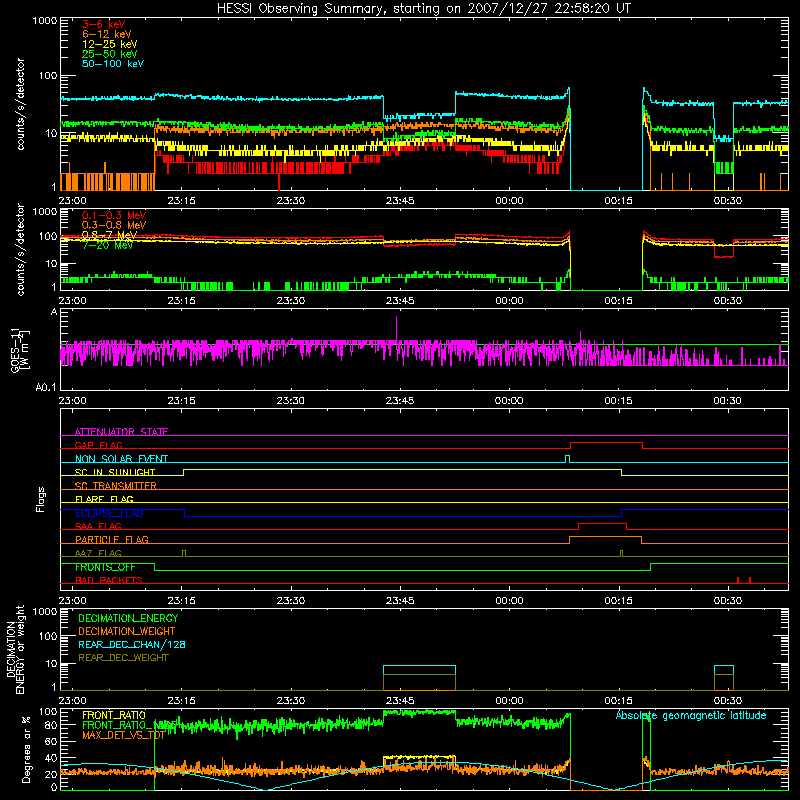Image resolution: width=800 pixels, height=800 pixels.
Task: Select the FLARE_FLAG label
Action: coord(104,499)
